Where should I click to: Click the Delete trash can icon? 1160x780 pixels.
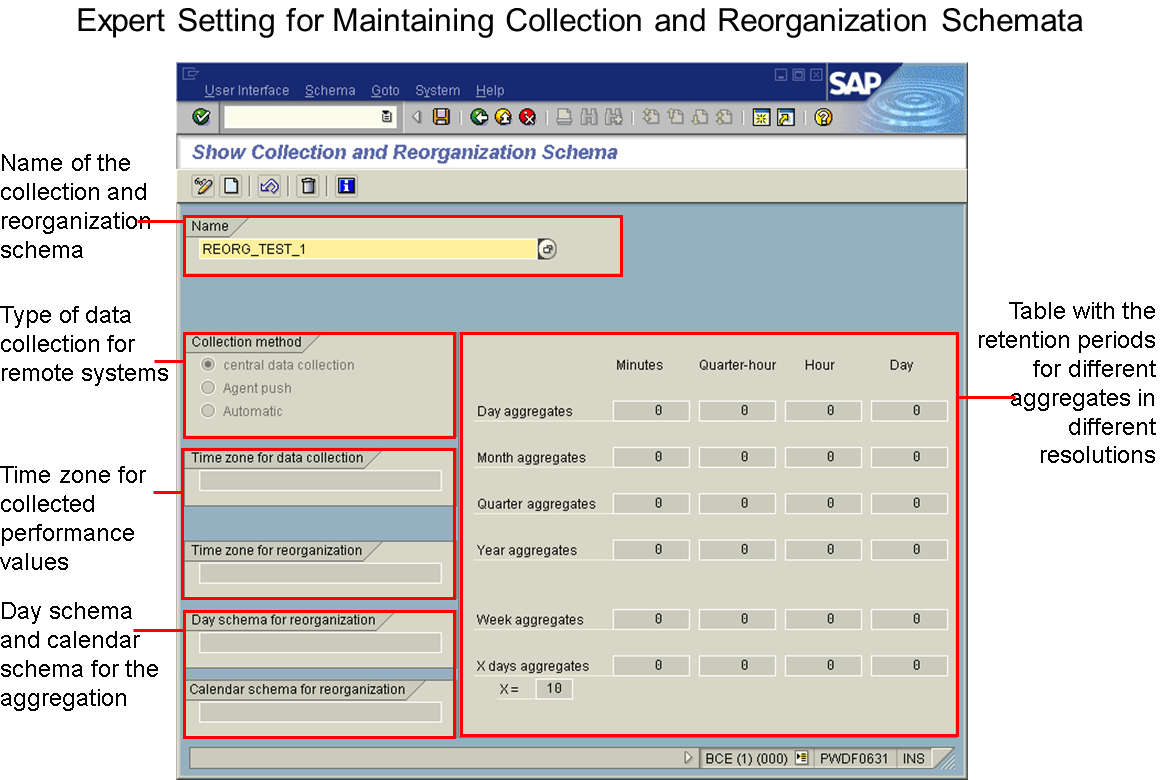point(309,186)
